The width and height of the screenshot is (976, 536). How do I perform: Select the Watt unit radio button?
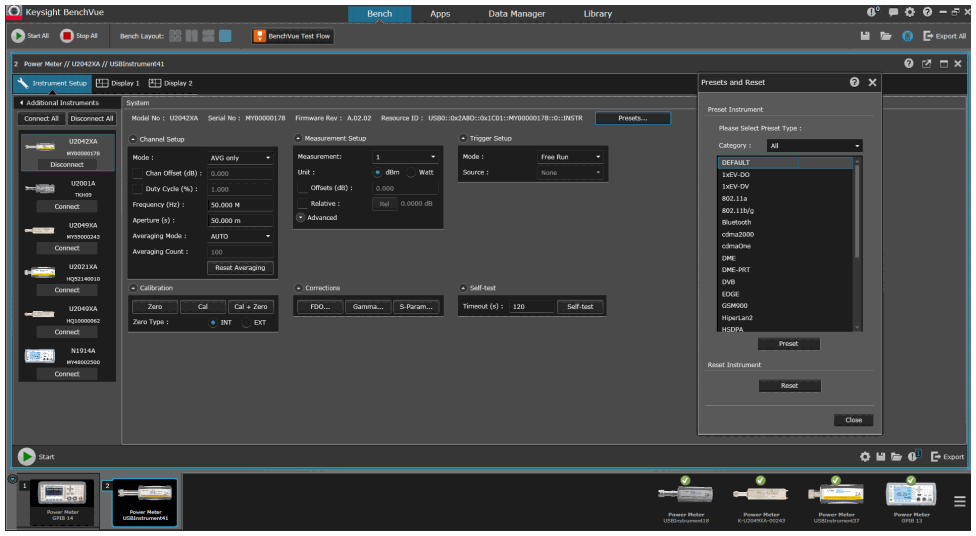tap(410, 173)
